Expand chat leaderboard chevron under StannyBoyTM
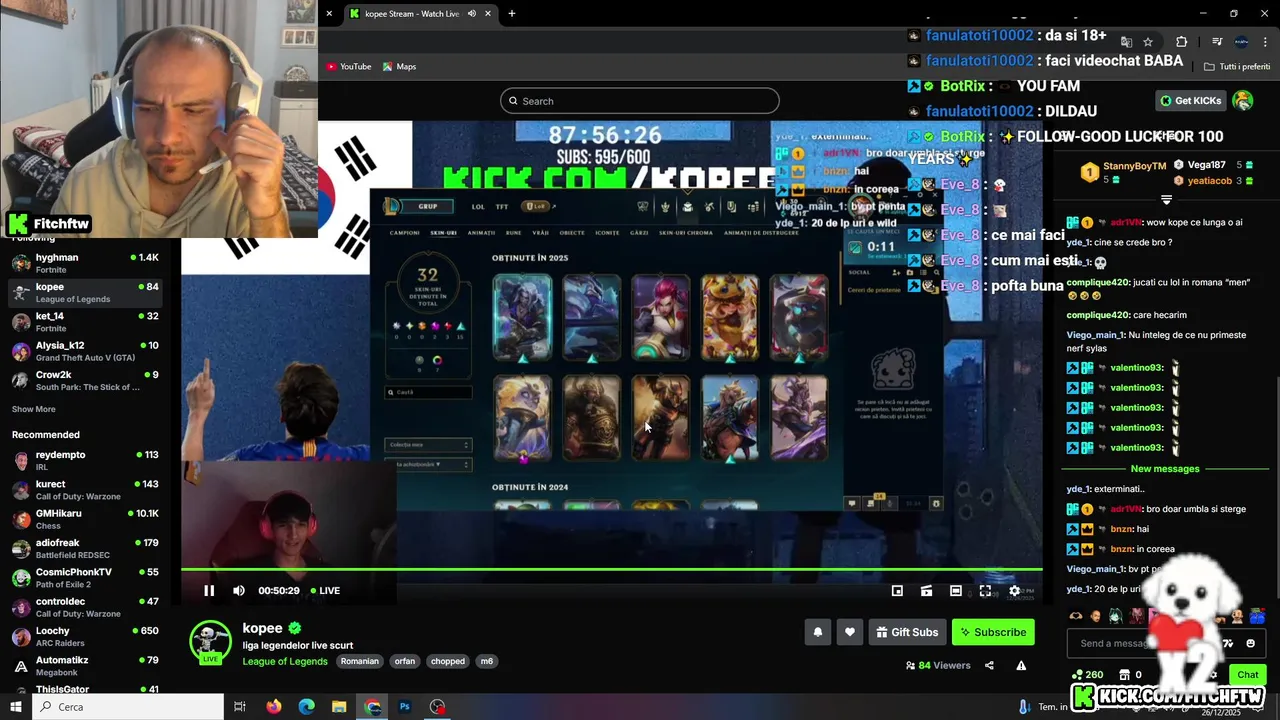1280x720 pixels. (x=1166, y=200)
